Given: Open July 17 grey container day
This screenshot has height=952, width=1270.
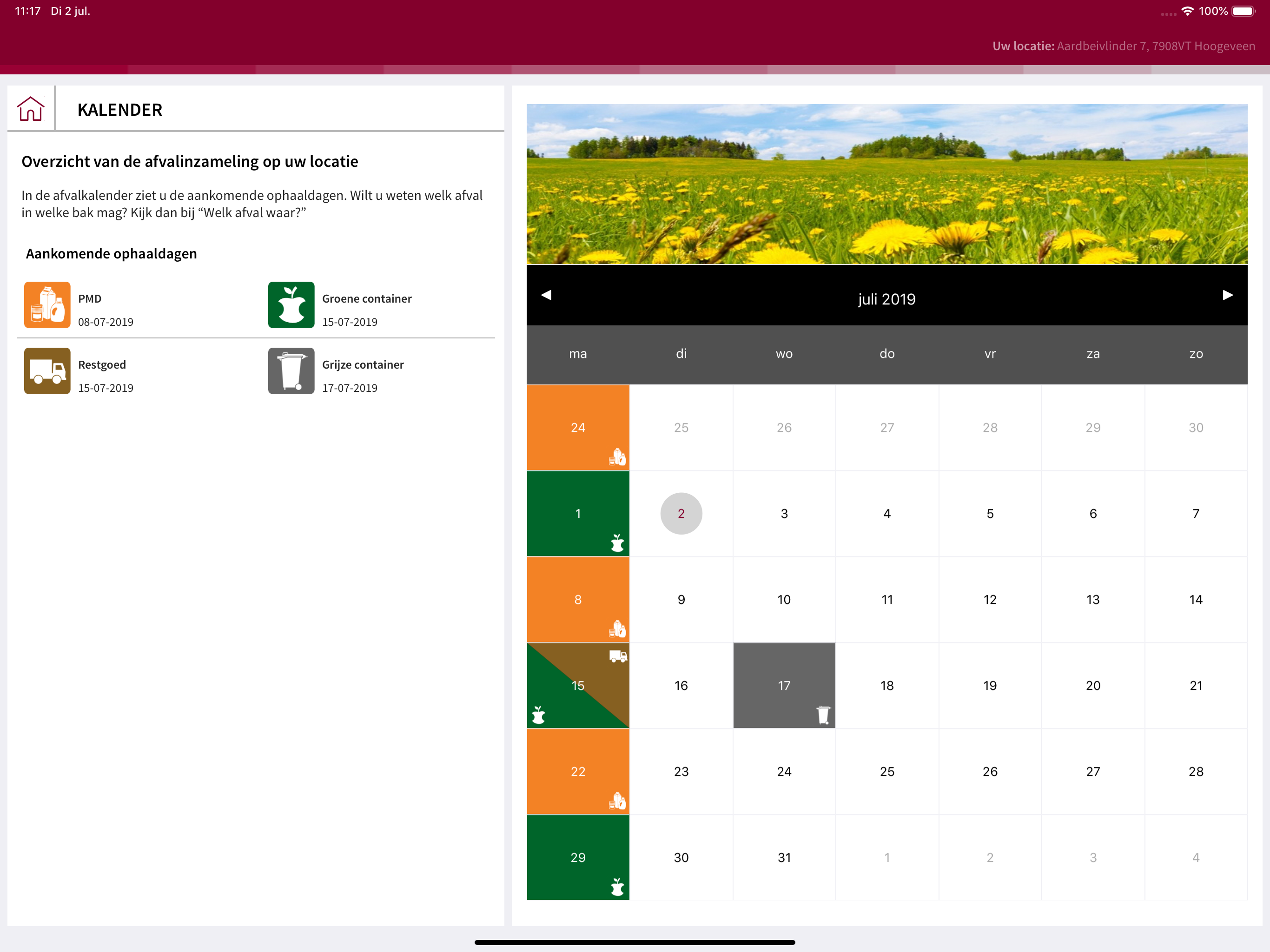Looking at the screenshot, I should [x=784, y=686].
